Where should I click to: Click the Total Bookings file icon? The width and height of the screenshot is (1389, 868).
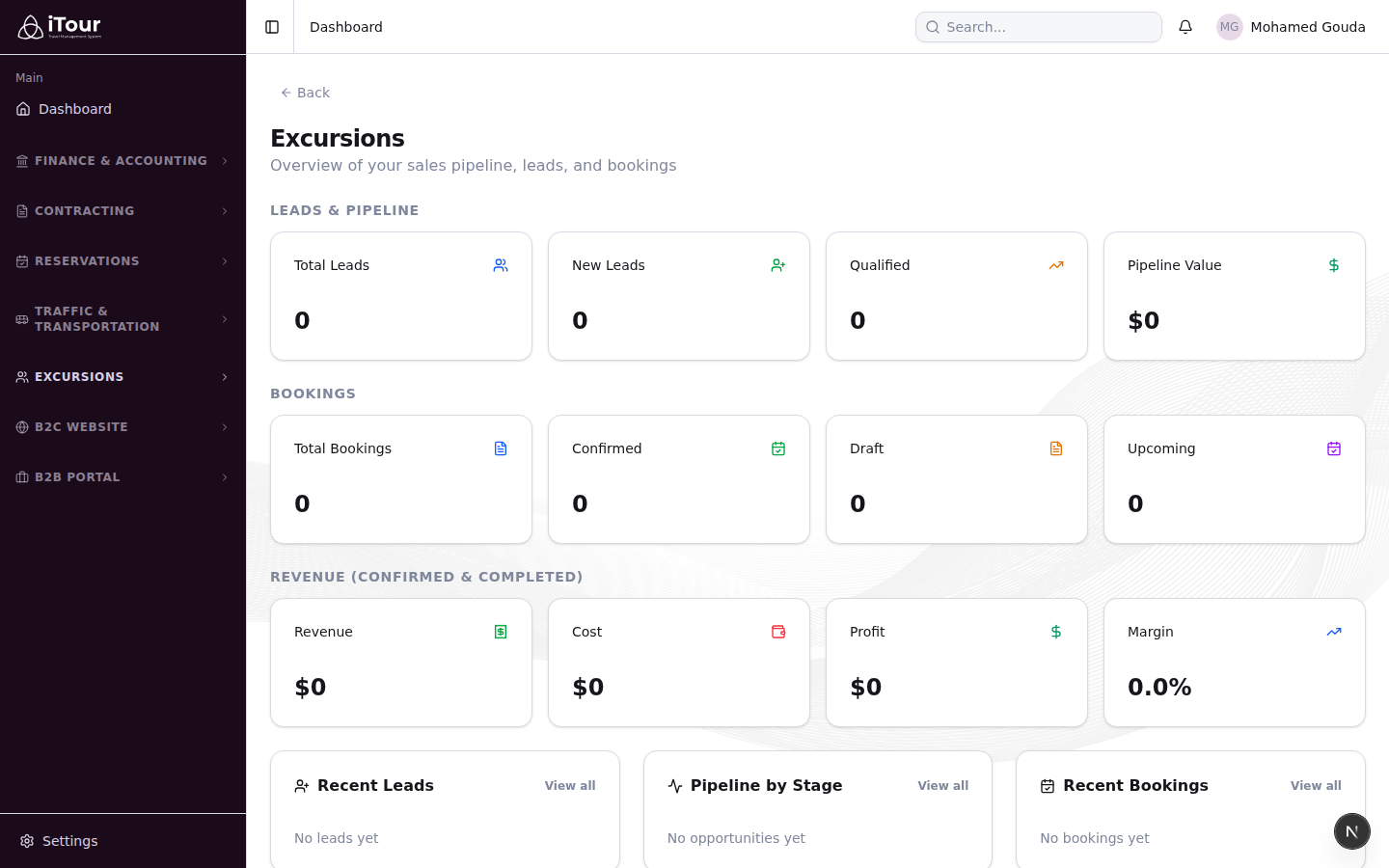tap(501, 448)
